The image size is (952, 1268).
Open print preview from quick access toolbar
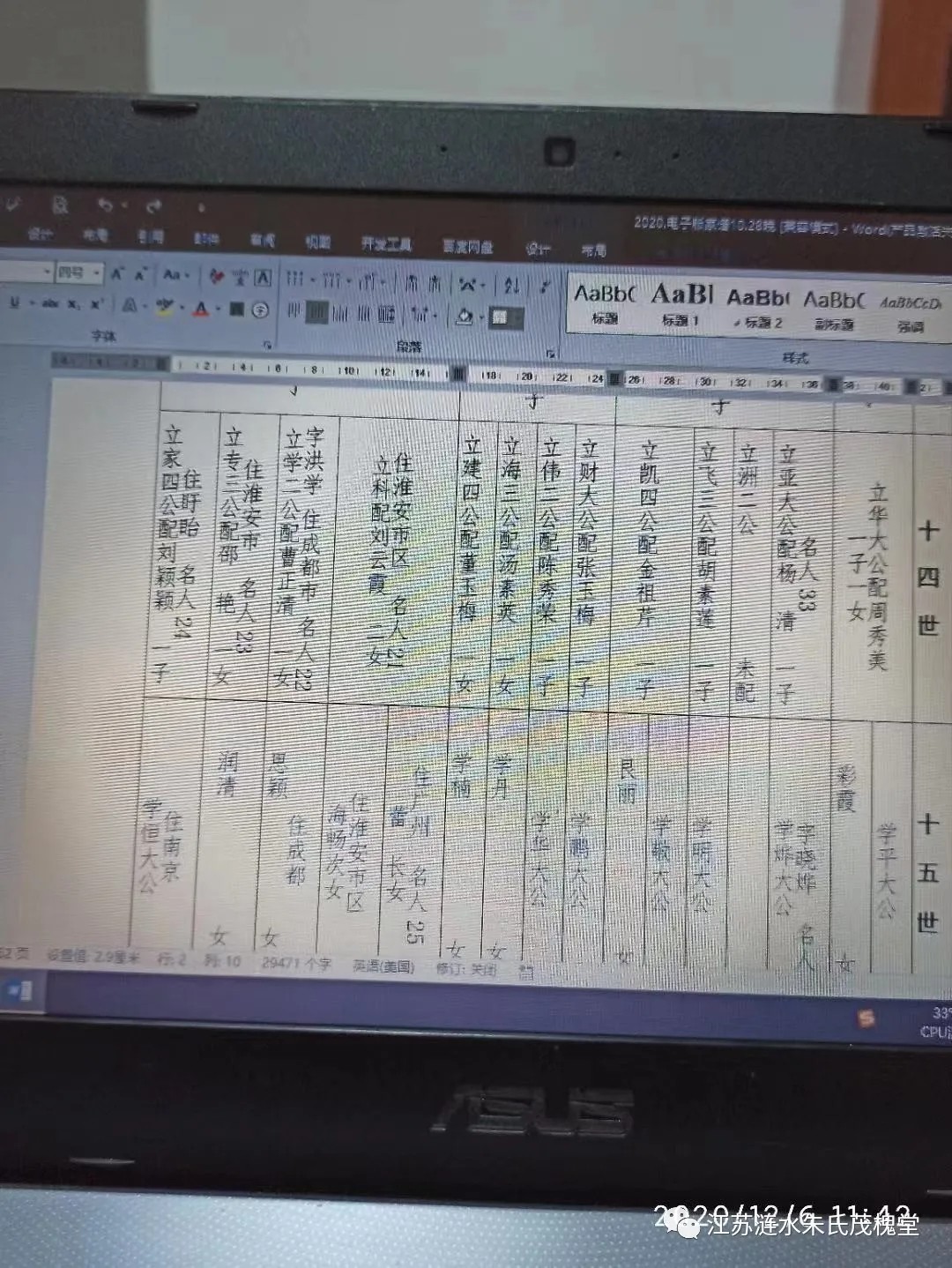(x=60, y=205)
